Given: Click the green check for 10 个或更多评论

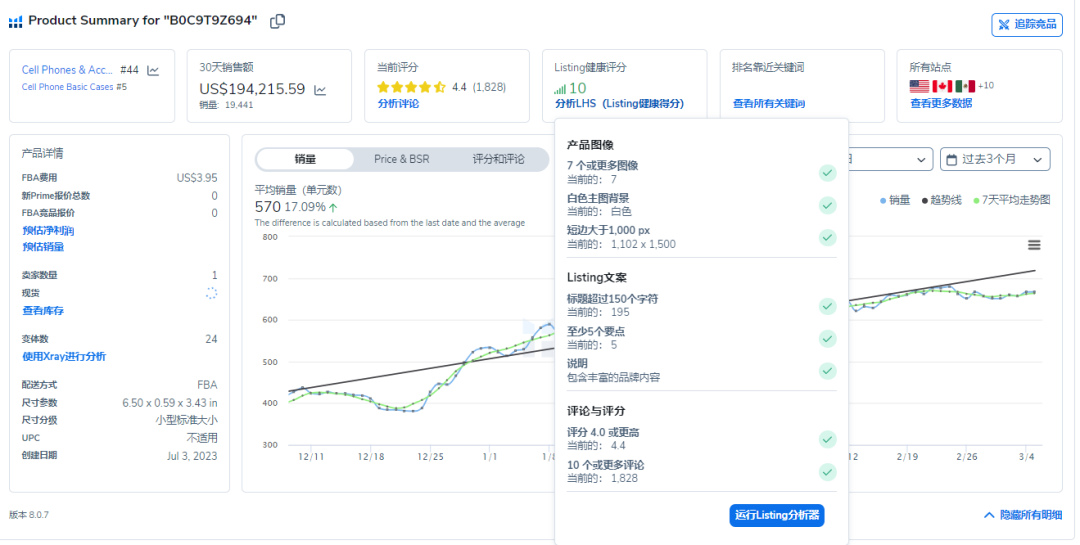Looking at the screenshot, I should click(827, 472).
